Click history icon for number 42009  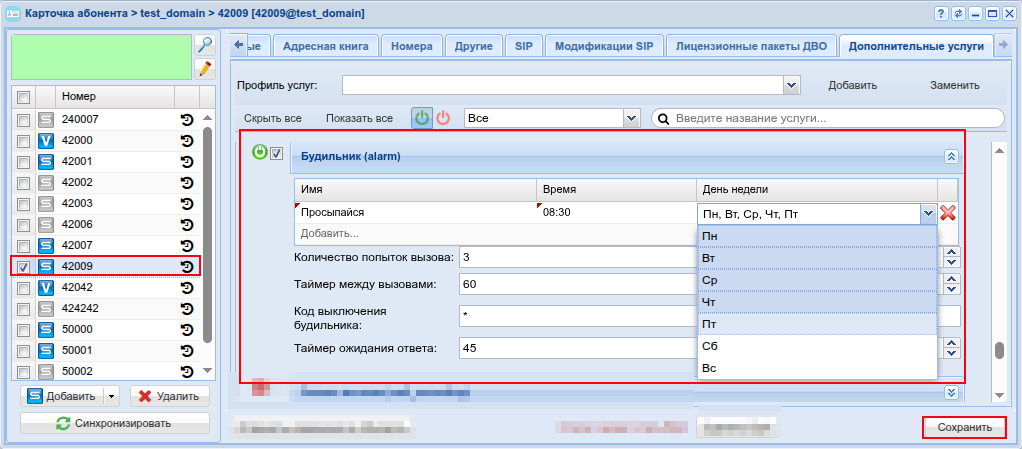(x=187, y=267)
